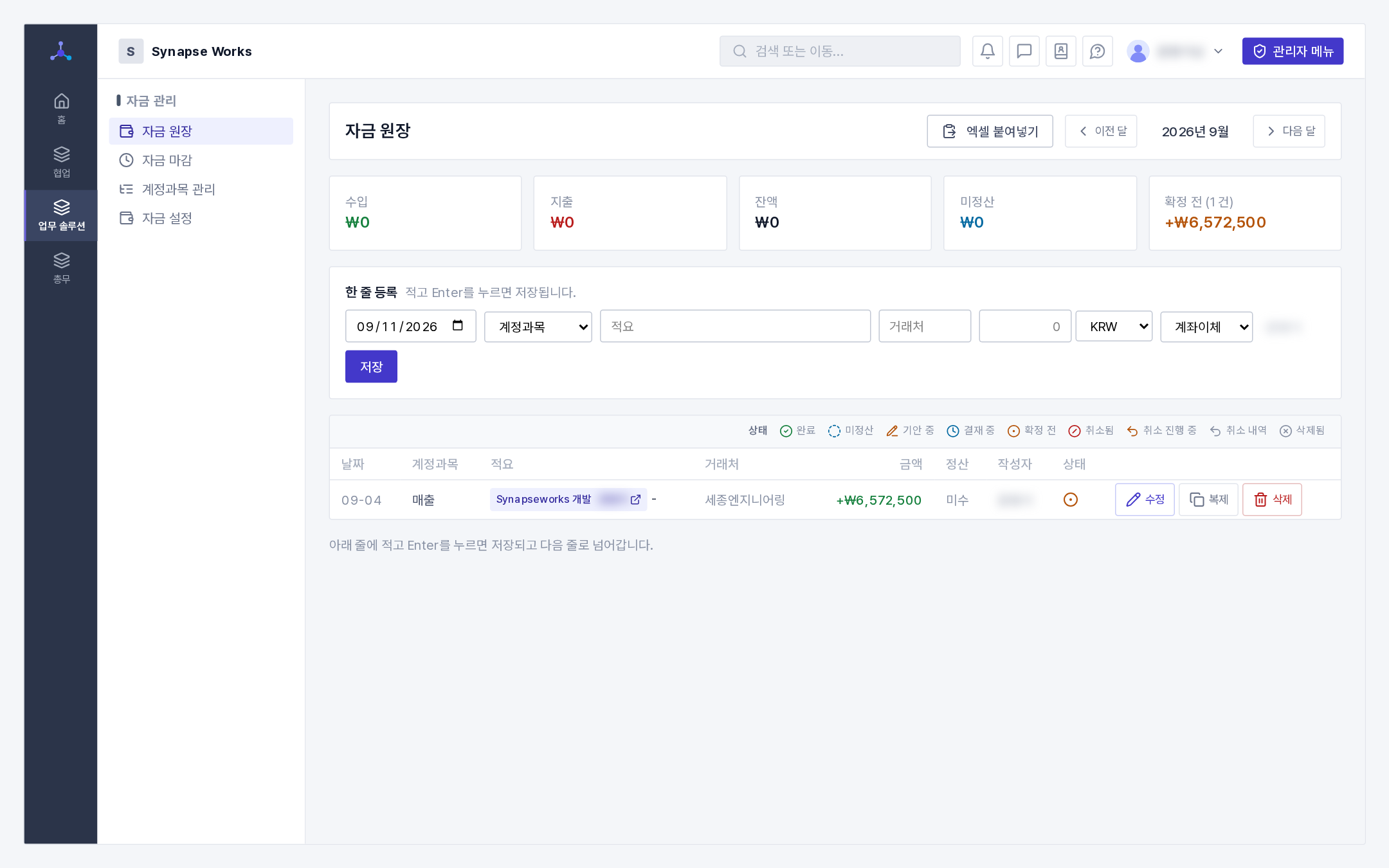Click the 미수 settlement cell
The image size is (1389, 868).
tap(958, 500)
